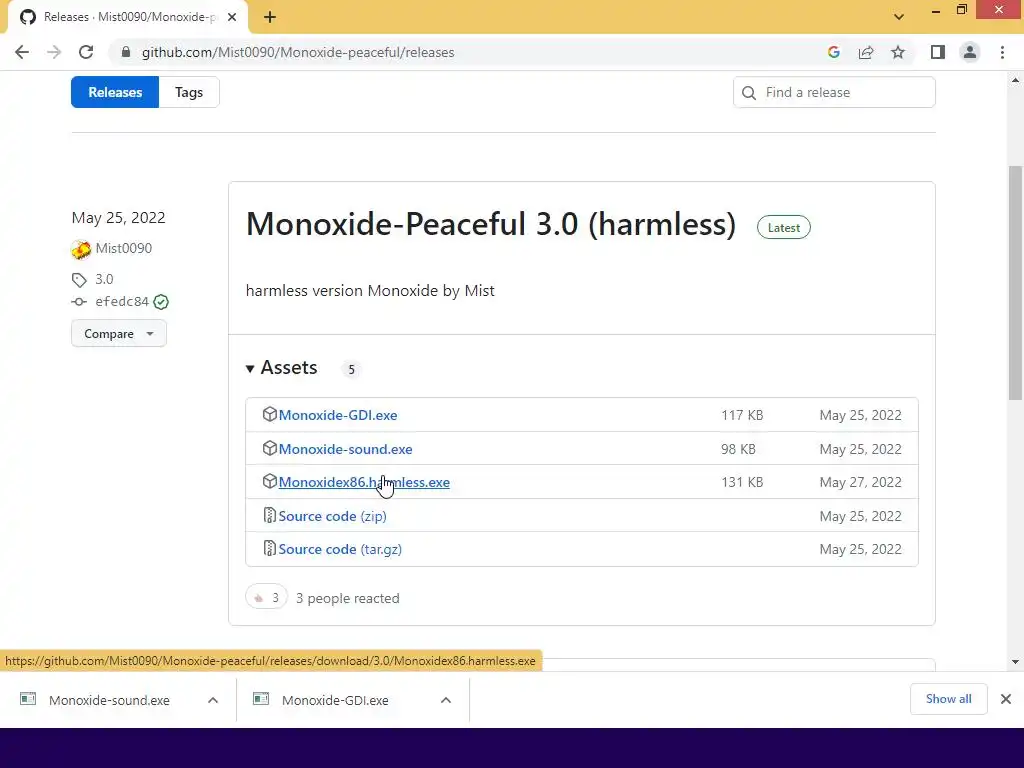Select the Releases browser tab
This screenshot has height=768, width=1024.
(x=127, y=17)
